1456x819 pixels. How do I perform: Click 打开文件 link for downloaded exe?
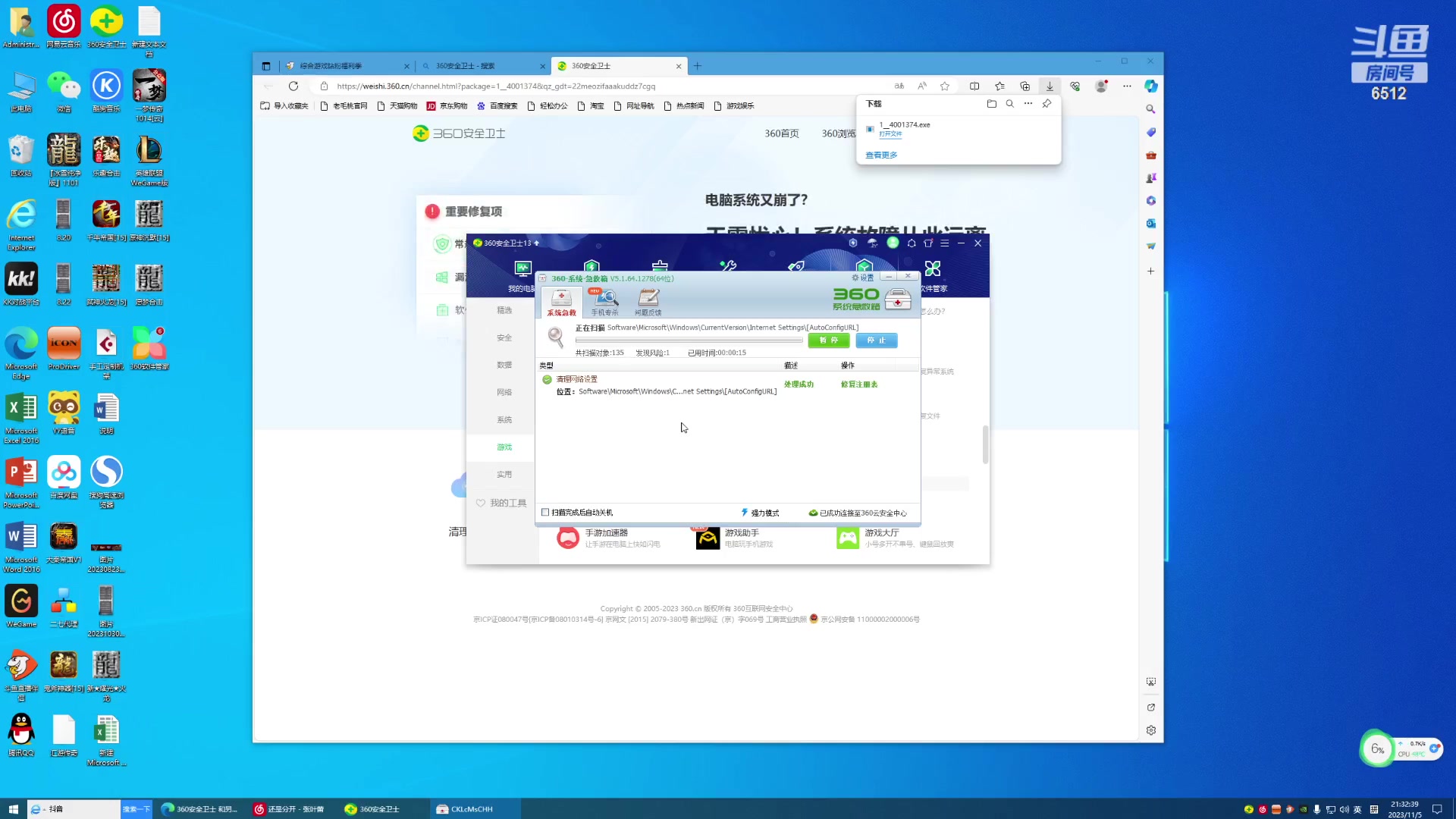coord(890,134)
